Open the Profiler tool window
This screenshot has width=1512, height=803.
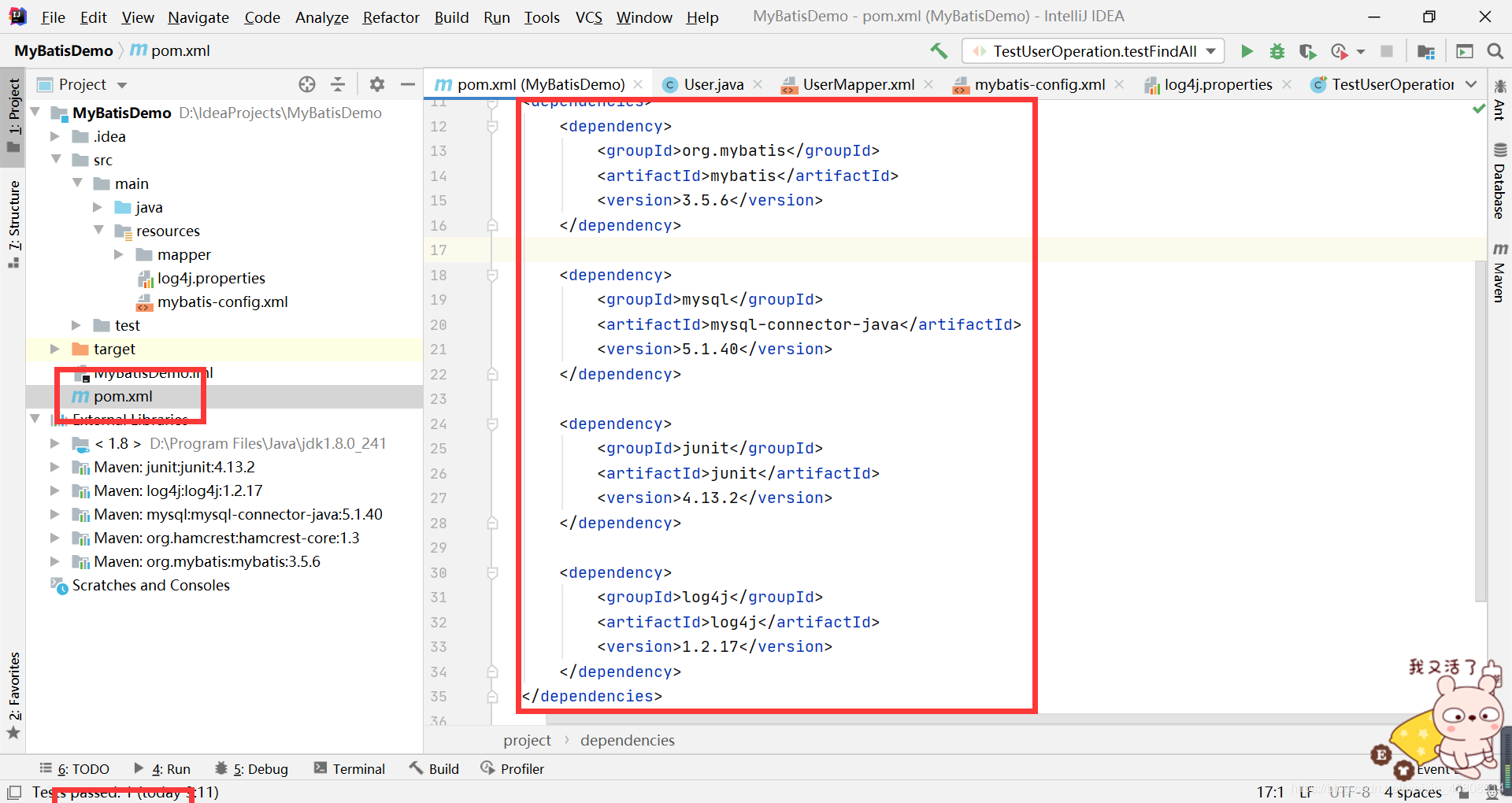513,769
